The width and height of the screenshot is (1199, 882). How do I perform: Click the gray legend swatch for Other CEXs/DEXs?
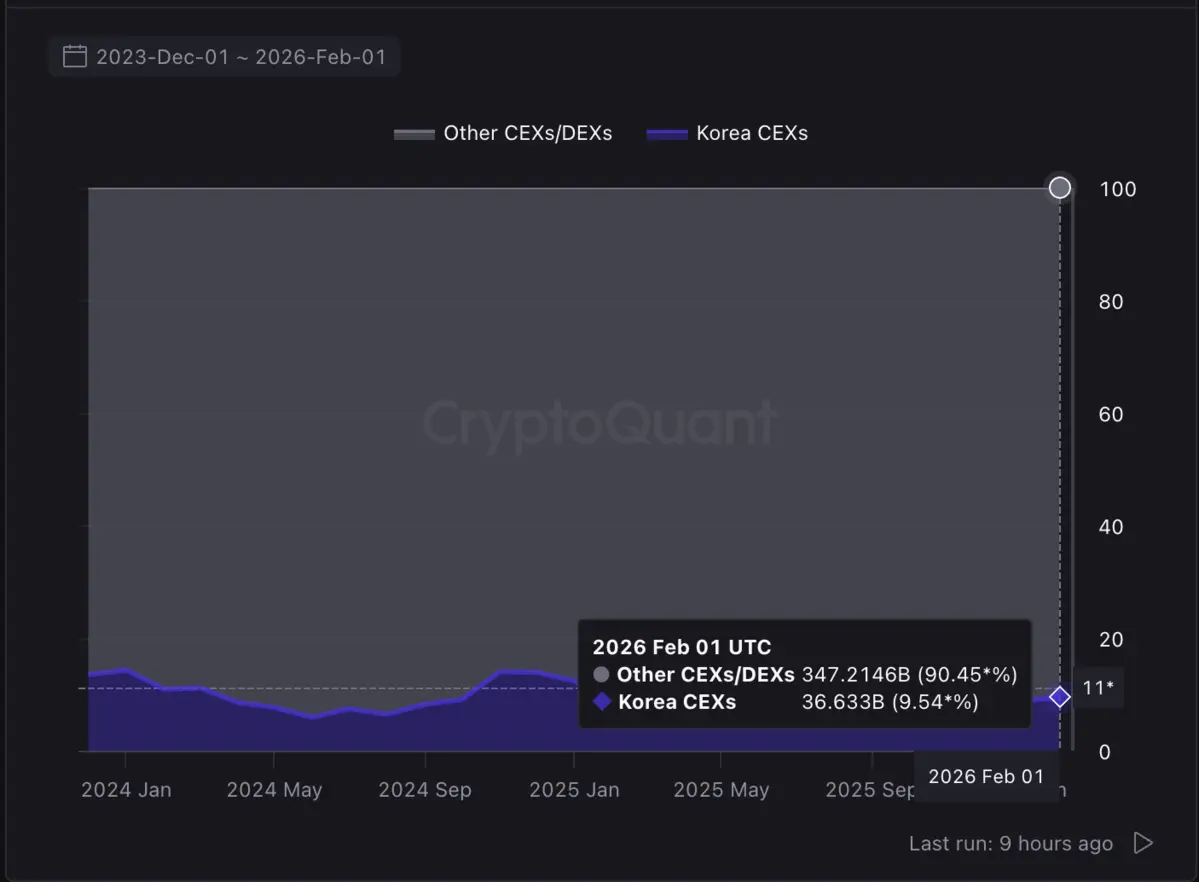[x=413, y=132]
